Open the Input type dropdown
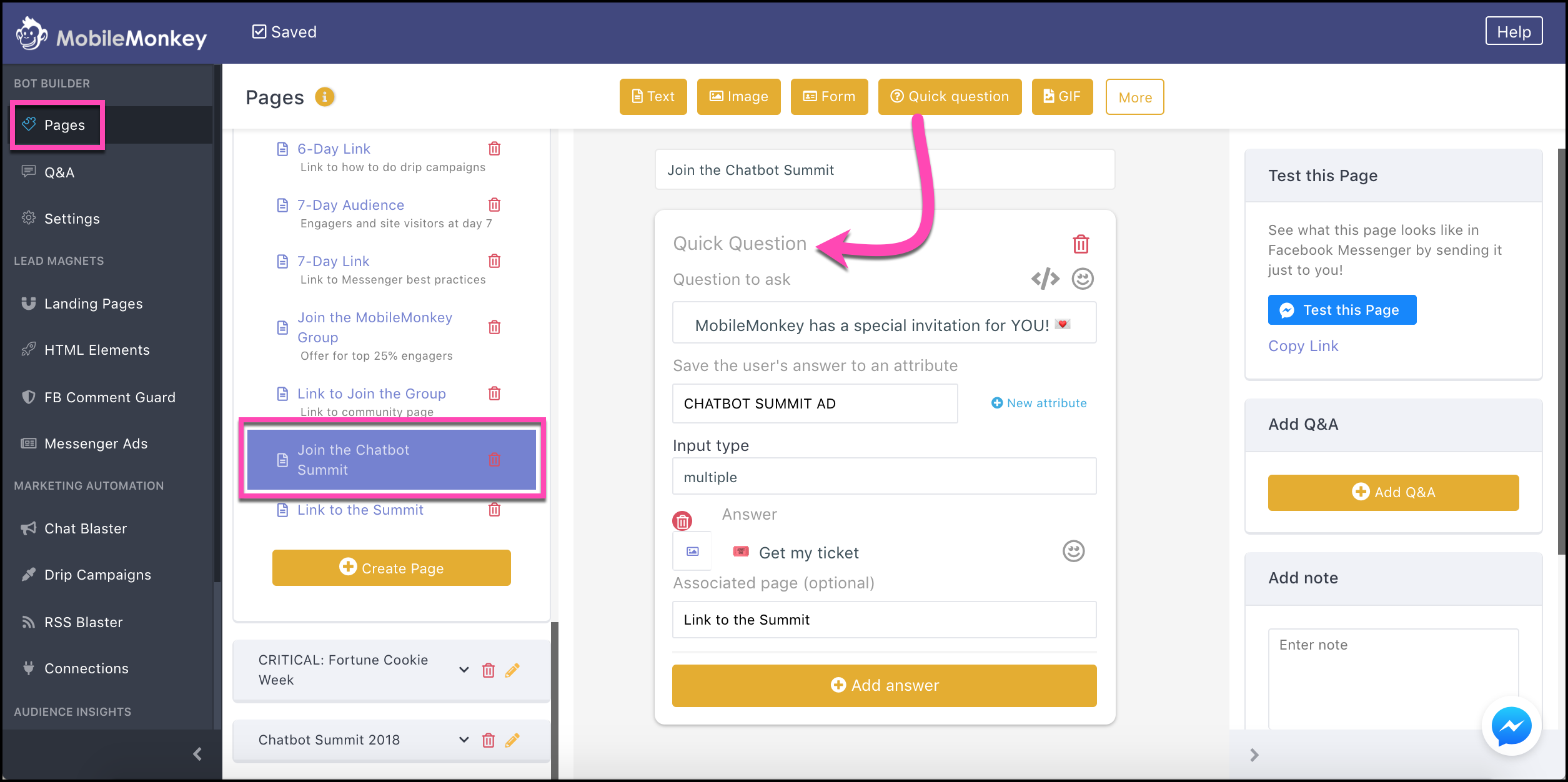This screenshot has height=782, width=1568. 884,477
